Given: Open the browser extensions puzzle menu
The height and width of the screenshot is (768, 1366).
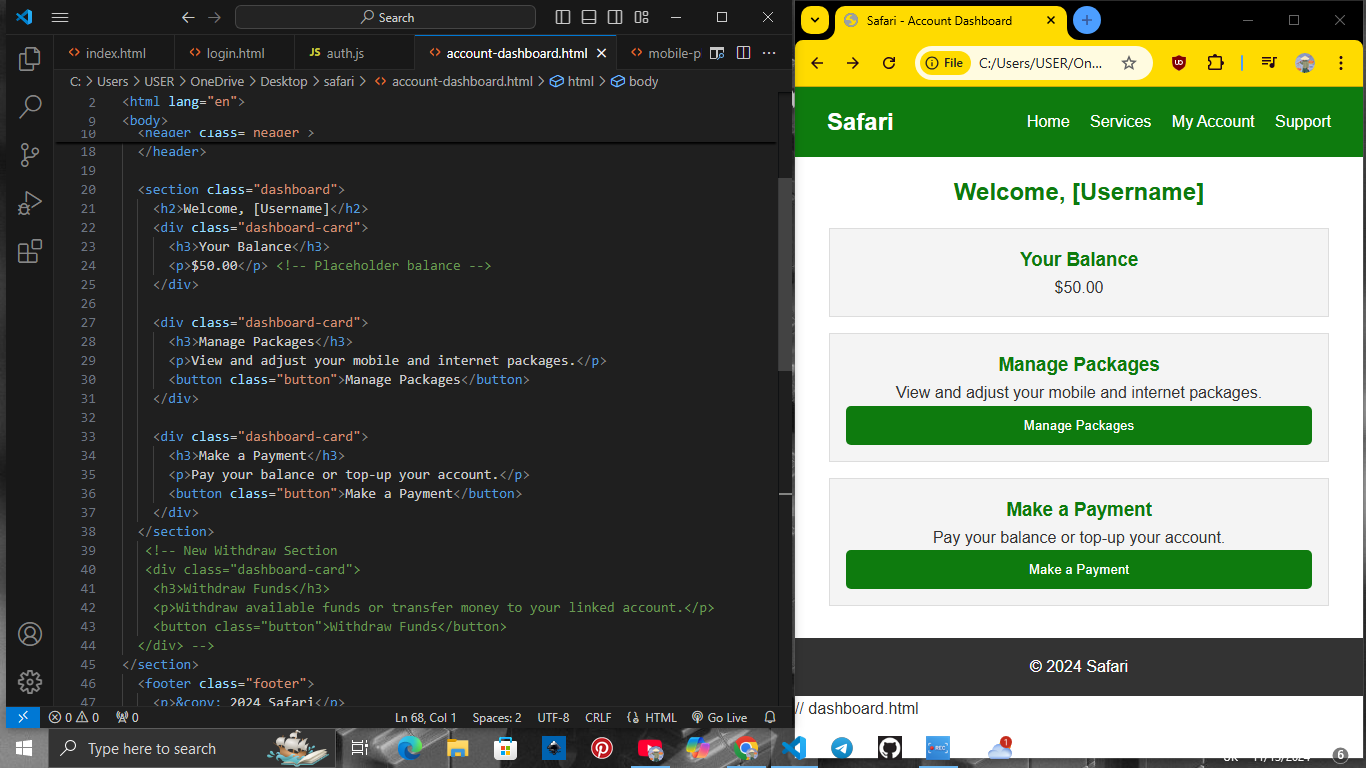Looking at the screenshot, I should click(x=1215, y=62).
